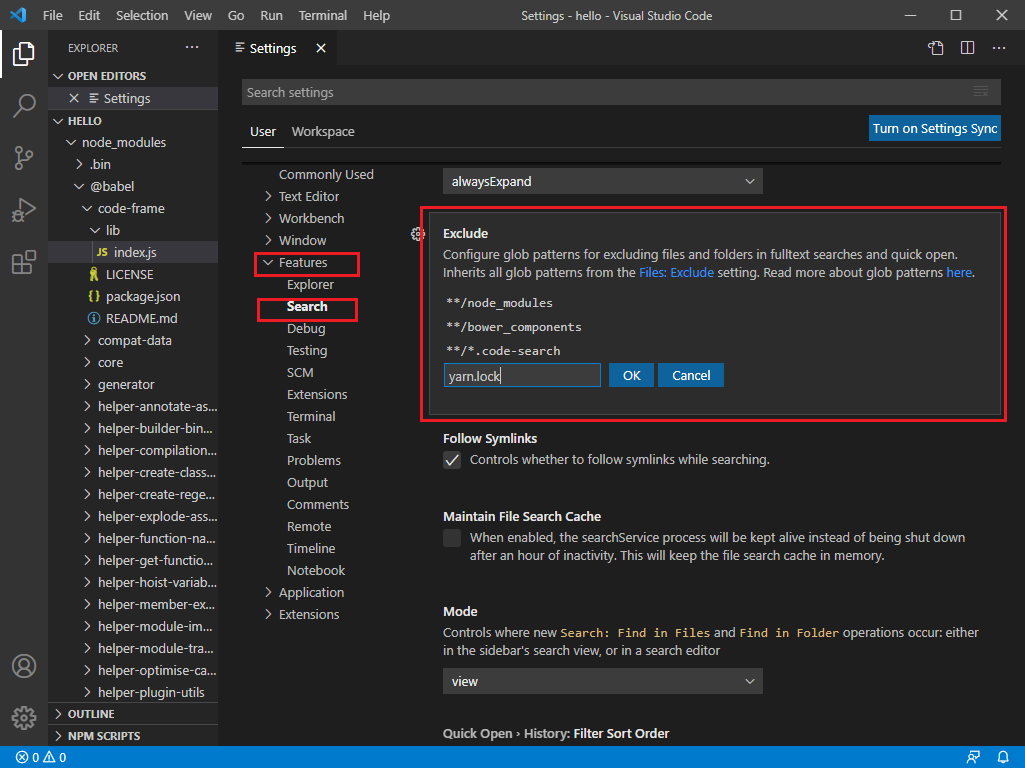This screenshot has height=768, width=1025.
Task: Open the Edit menu
Action: pyautogui.click(x=89, y=15)
